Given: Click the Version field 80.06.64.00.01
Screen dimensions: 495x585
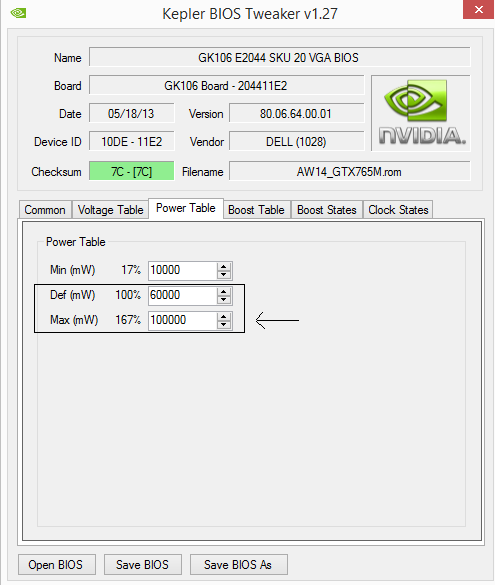Looking at the screenshot, I should pyautogui.click(x=297, y=113).
